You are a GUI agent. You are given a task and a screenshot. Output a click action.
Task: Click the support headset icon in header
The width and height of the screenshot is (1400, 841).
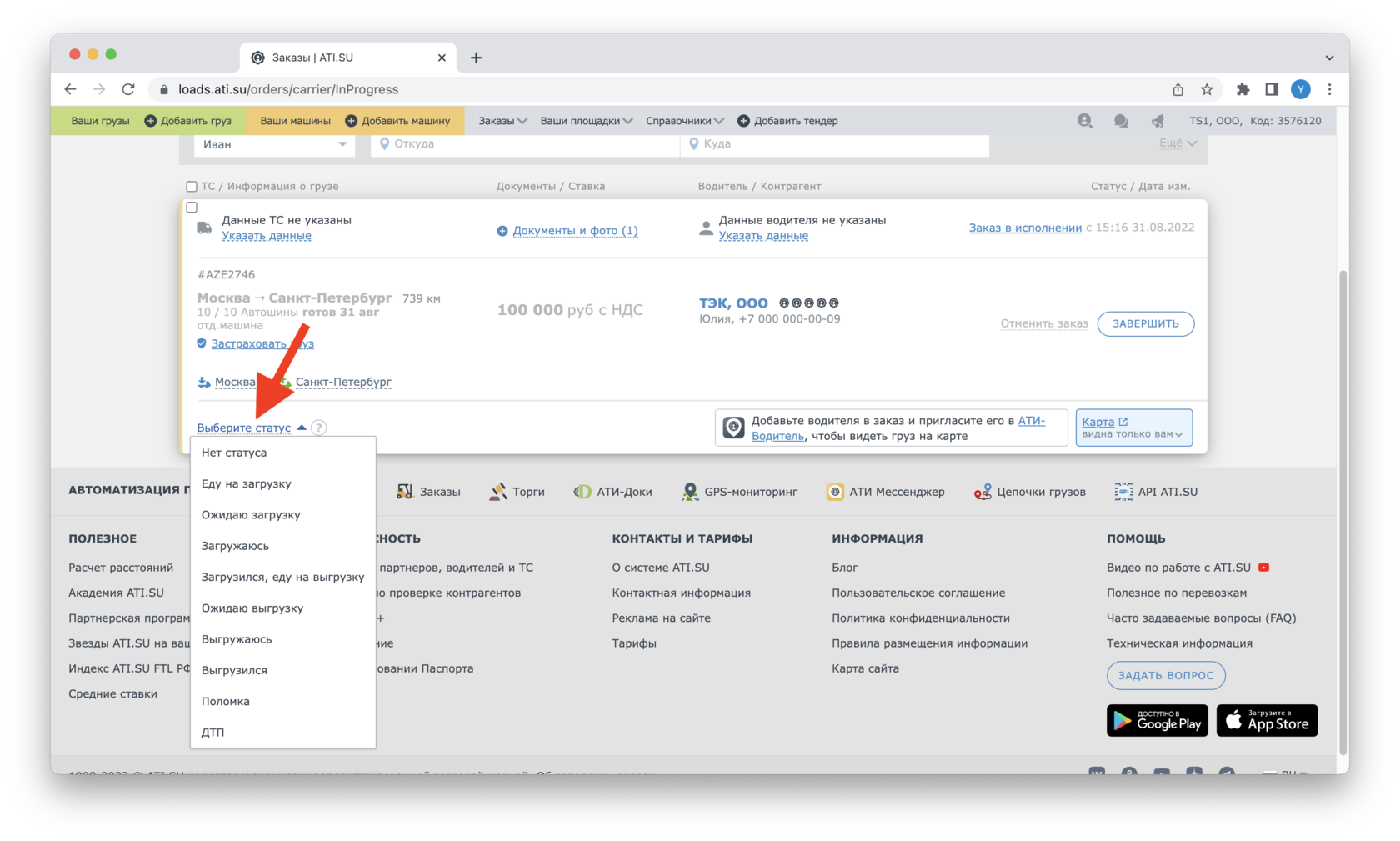[x=1084, y=121]
